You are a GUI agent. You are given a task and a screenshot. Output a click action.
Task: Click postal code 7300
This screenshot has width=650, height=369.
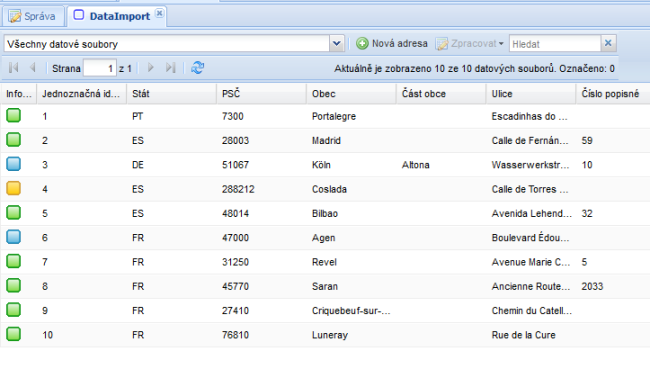coord(233,117)
